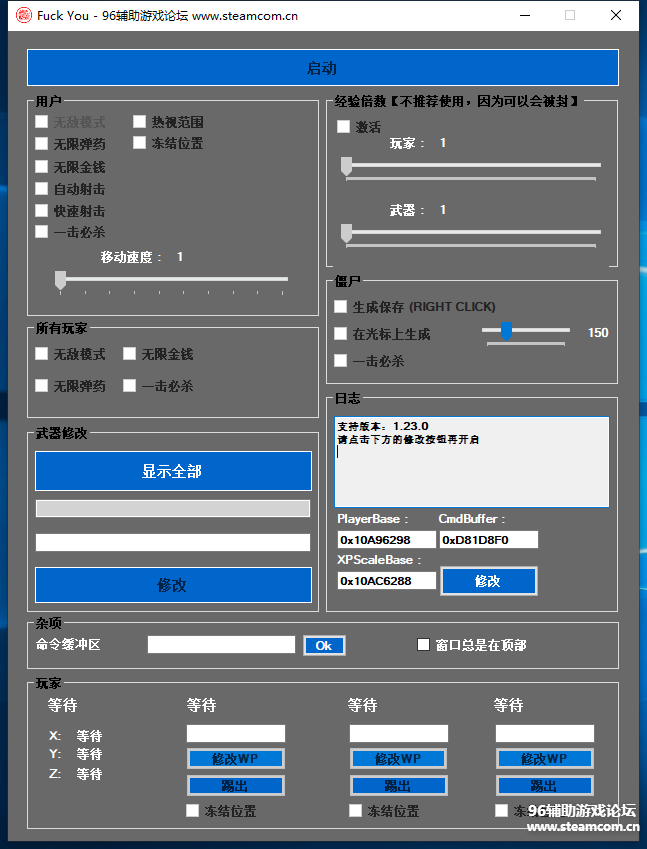This screenshot has height=849, width=647.
Task: Click the gray field under 显示全部
Action: tap(173, 508)
